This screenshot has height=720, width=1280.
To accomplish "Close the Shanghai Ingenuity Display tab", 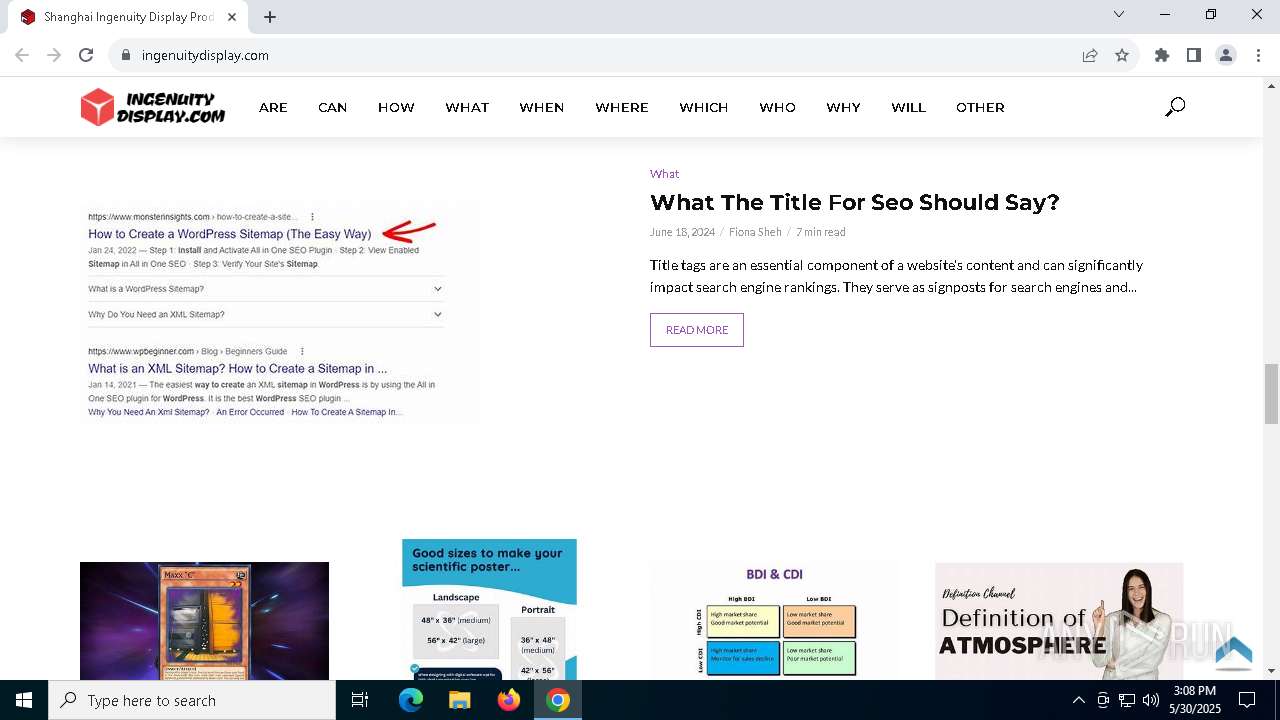I will tap(232, 17).
